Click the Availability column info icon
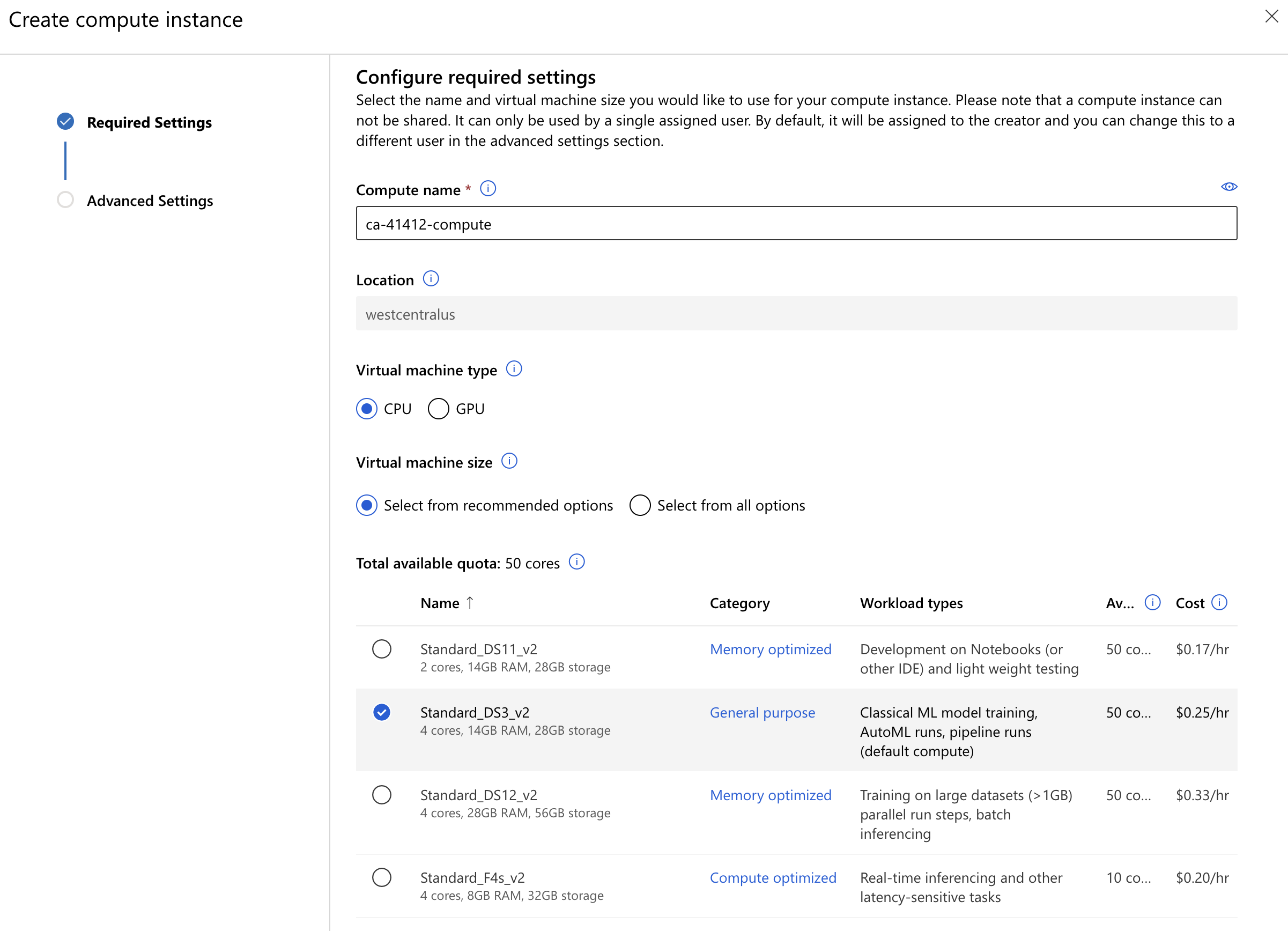The width and height of the screenshot is (1288, 931). click(x=1152, y=602)
